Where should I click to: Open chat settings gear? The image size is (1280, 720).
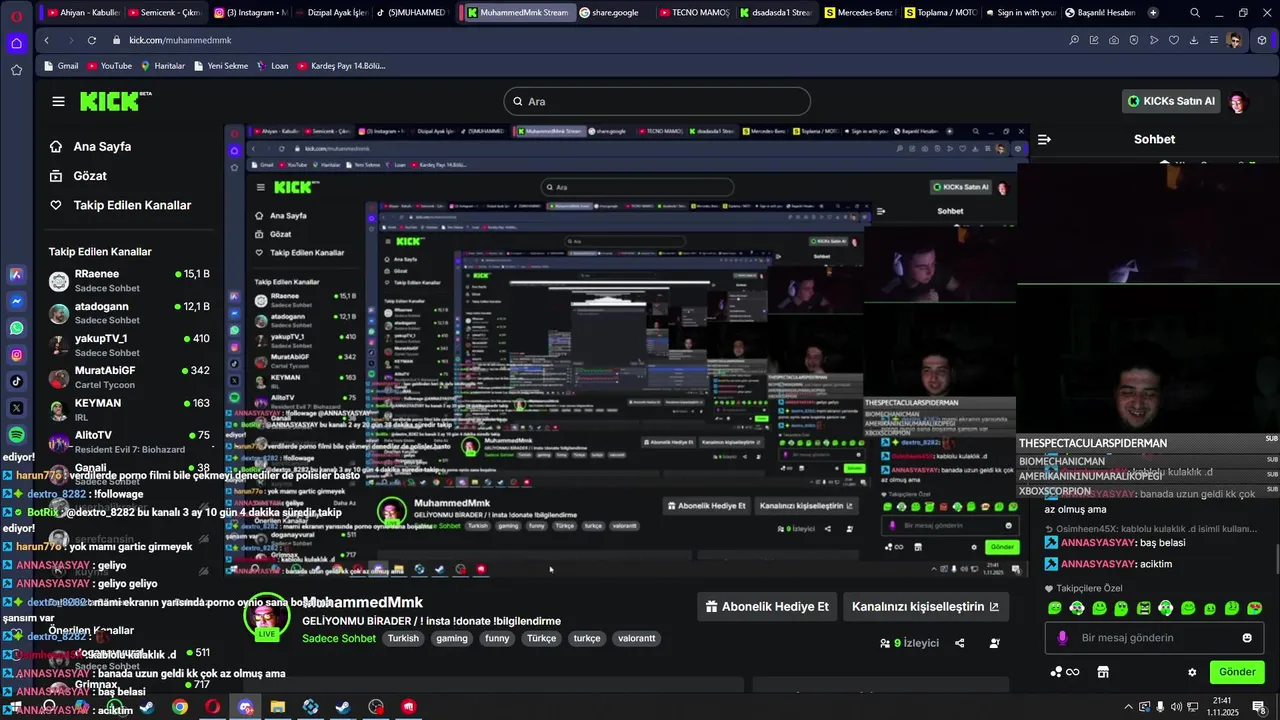(x=1192, y=672)
